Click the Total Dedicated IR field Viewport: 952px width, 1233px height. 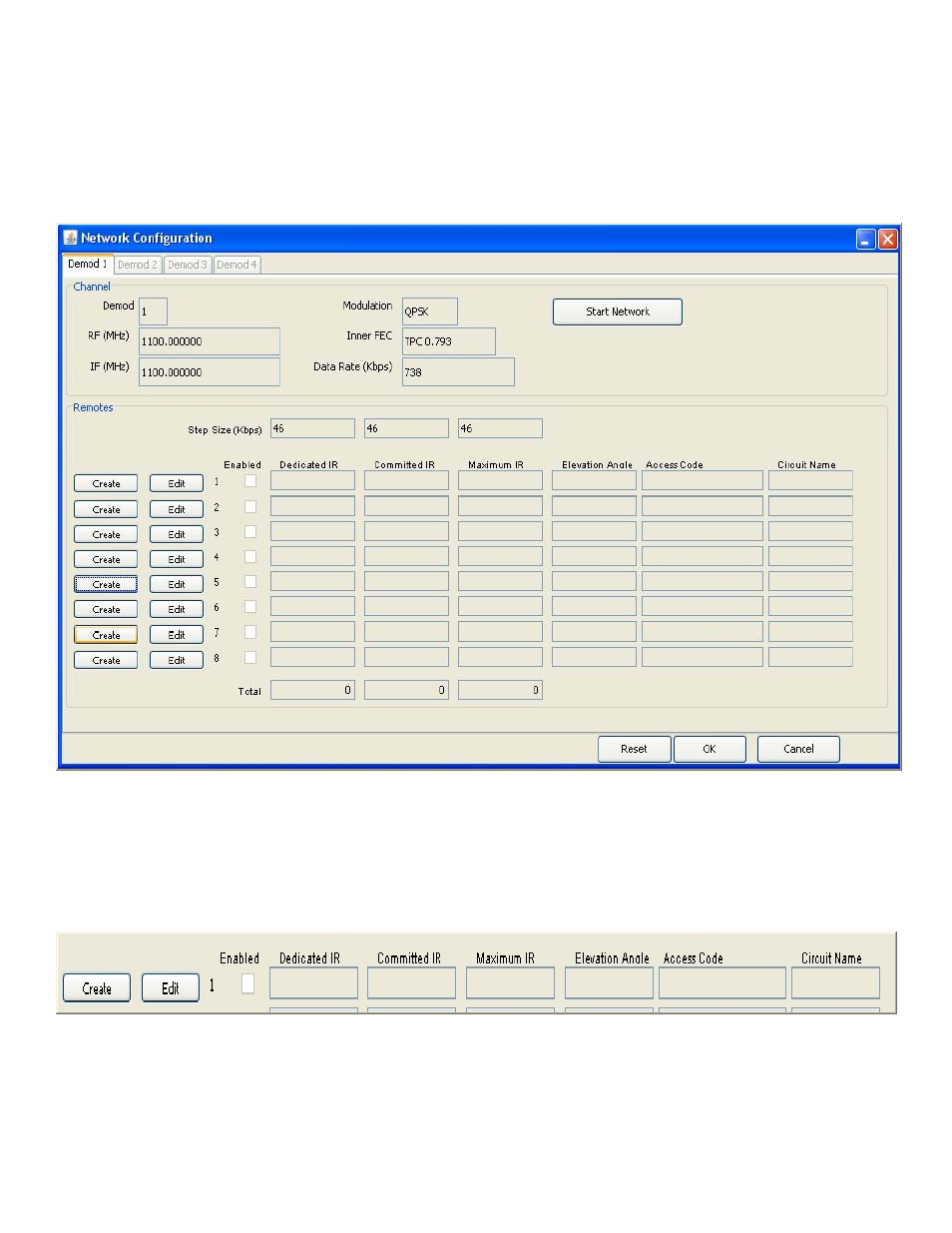[312, 690]
